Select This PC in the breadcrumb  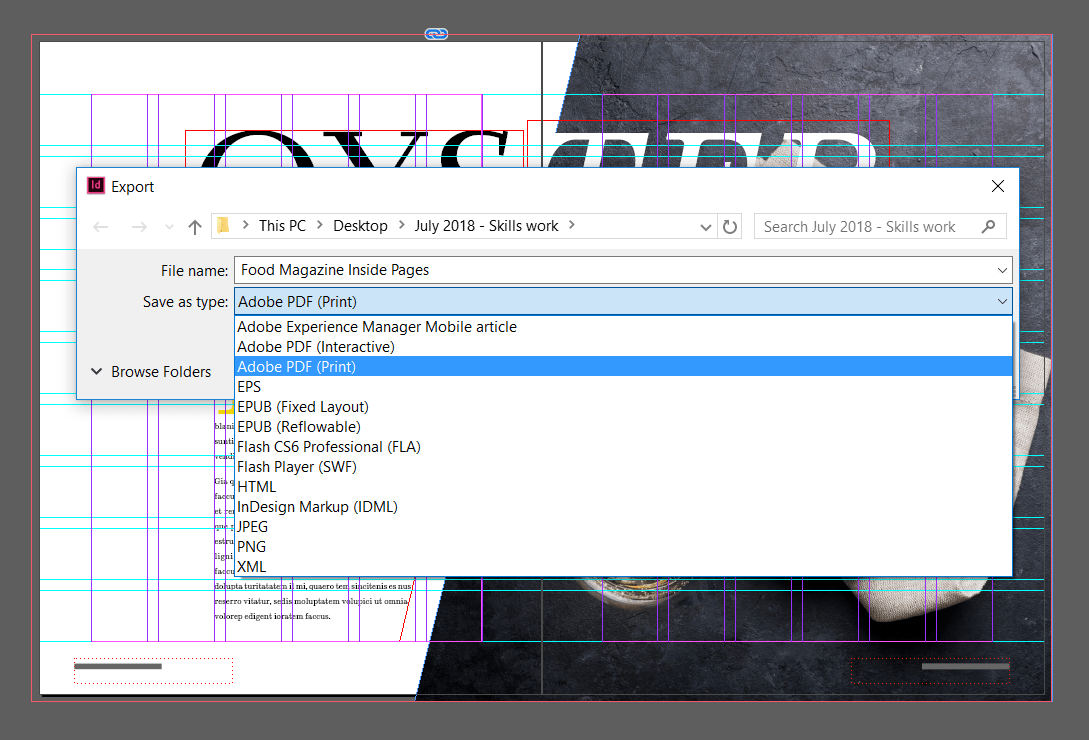tap(282, 226)
